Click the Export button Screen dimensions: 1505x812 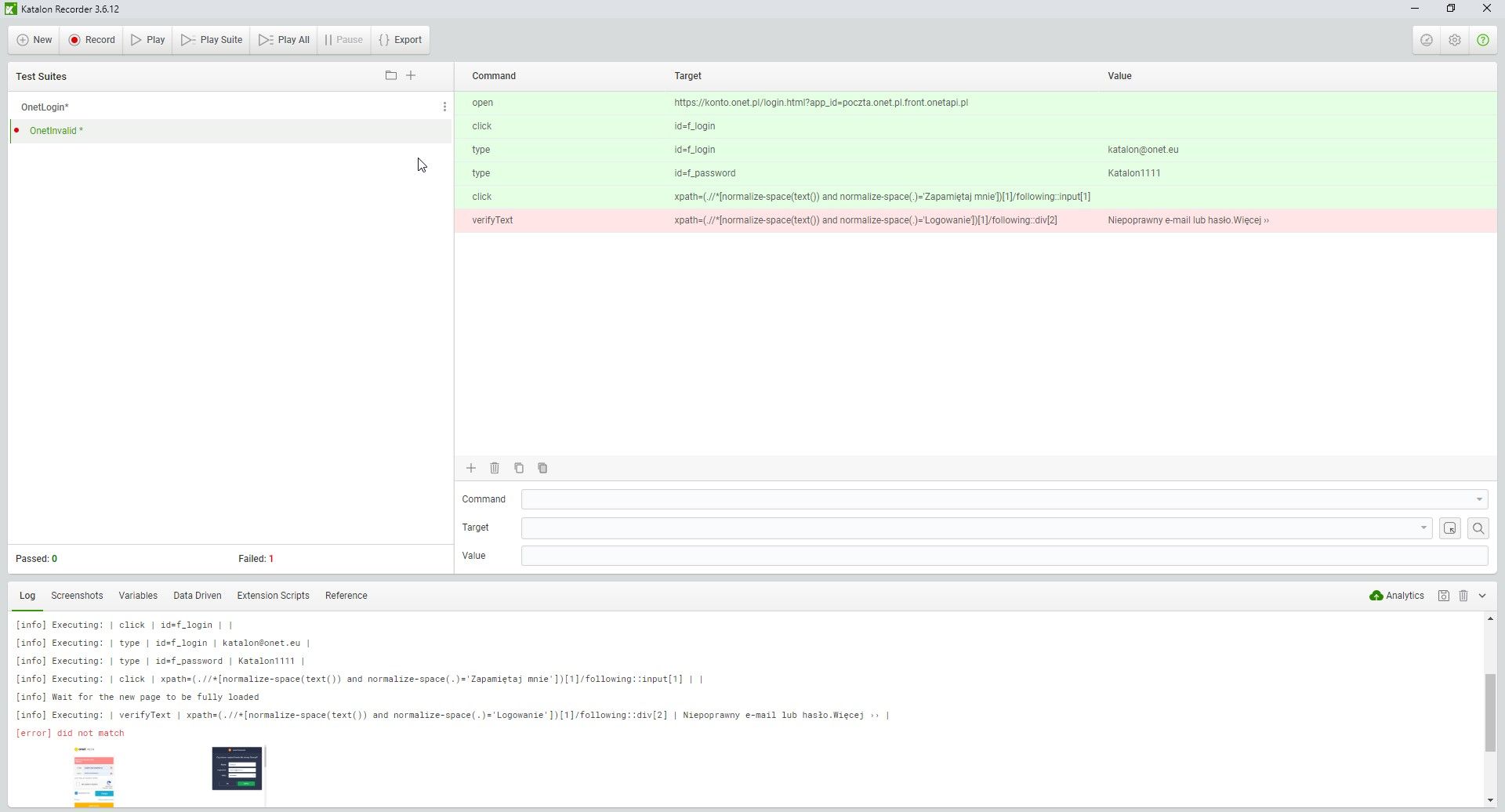point(401,40)
